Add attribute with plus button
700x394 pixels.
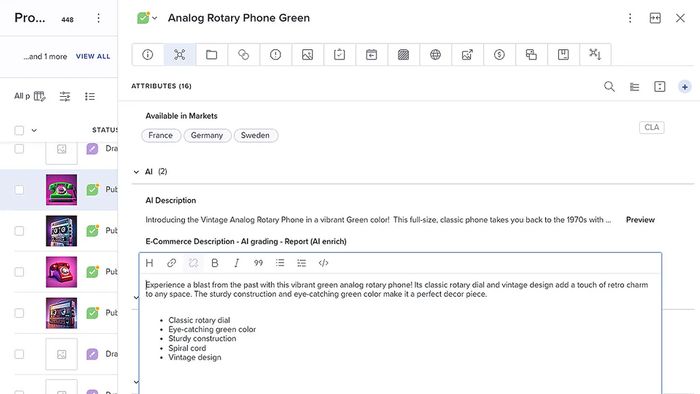[x=684, y=87]
